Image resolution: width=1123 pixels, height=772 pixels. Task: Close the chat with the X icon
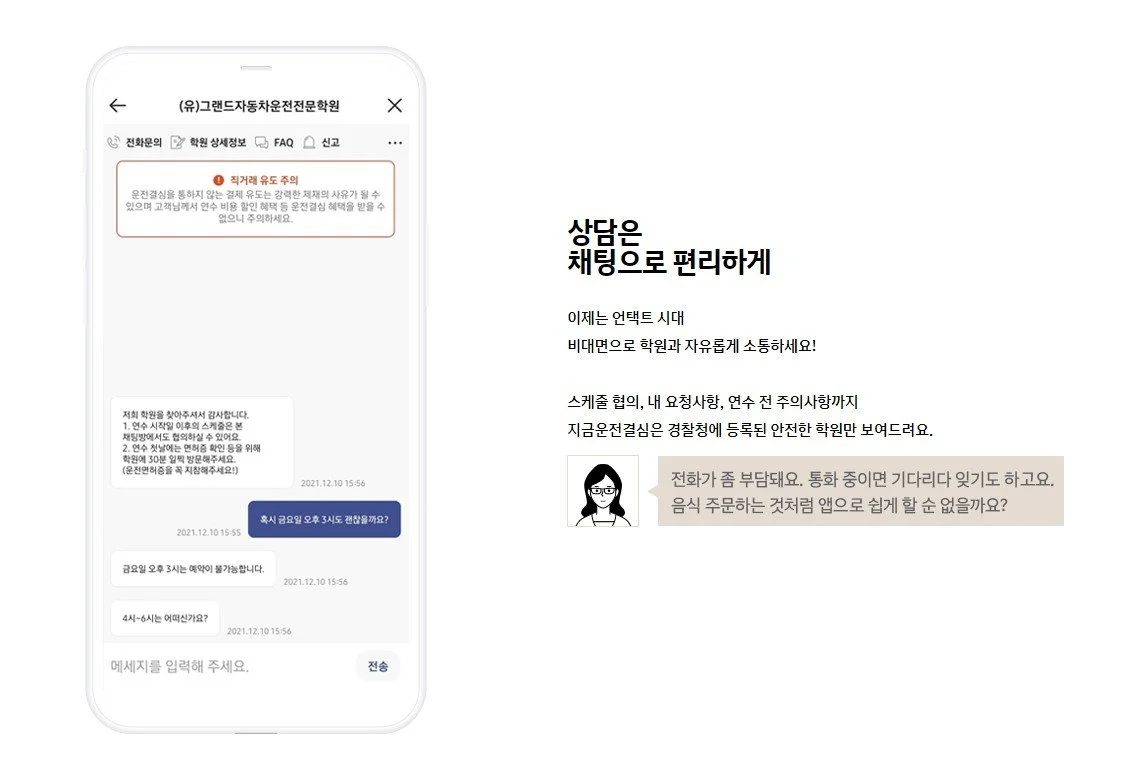(395, 105)
